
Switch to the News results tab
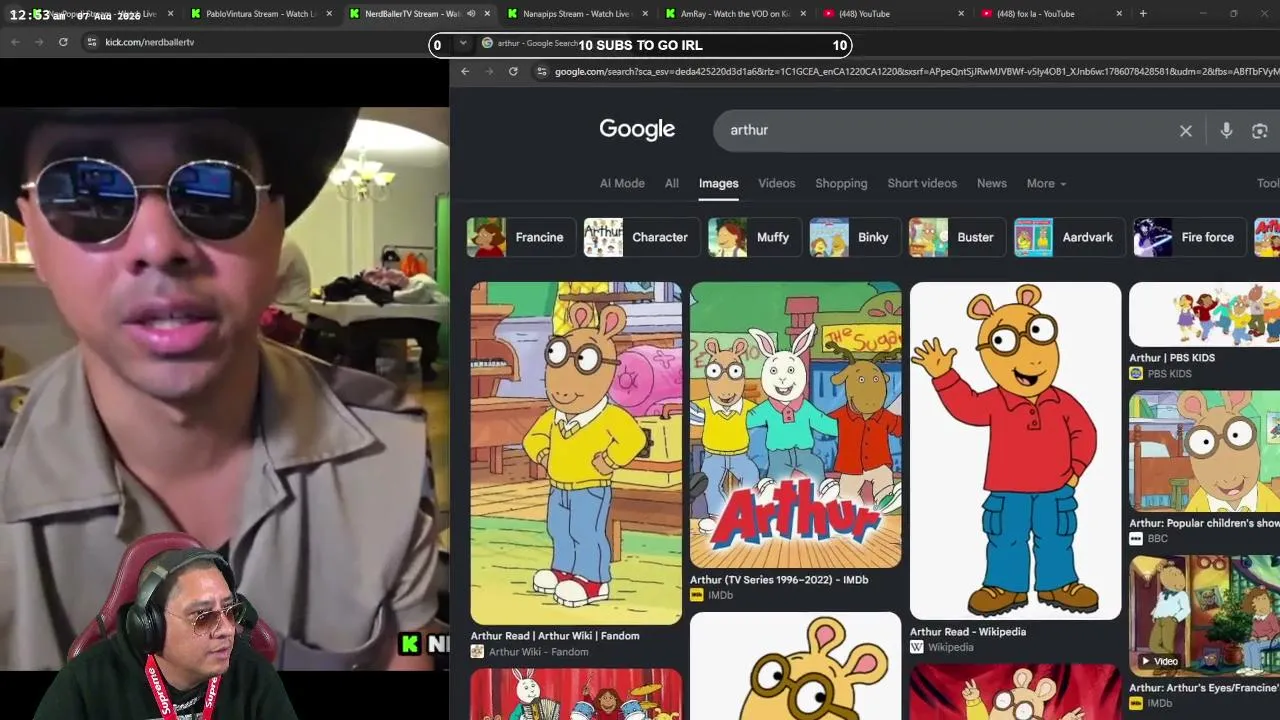pyautogui.click(x=992, y=184)
